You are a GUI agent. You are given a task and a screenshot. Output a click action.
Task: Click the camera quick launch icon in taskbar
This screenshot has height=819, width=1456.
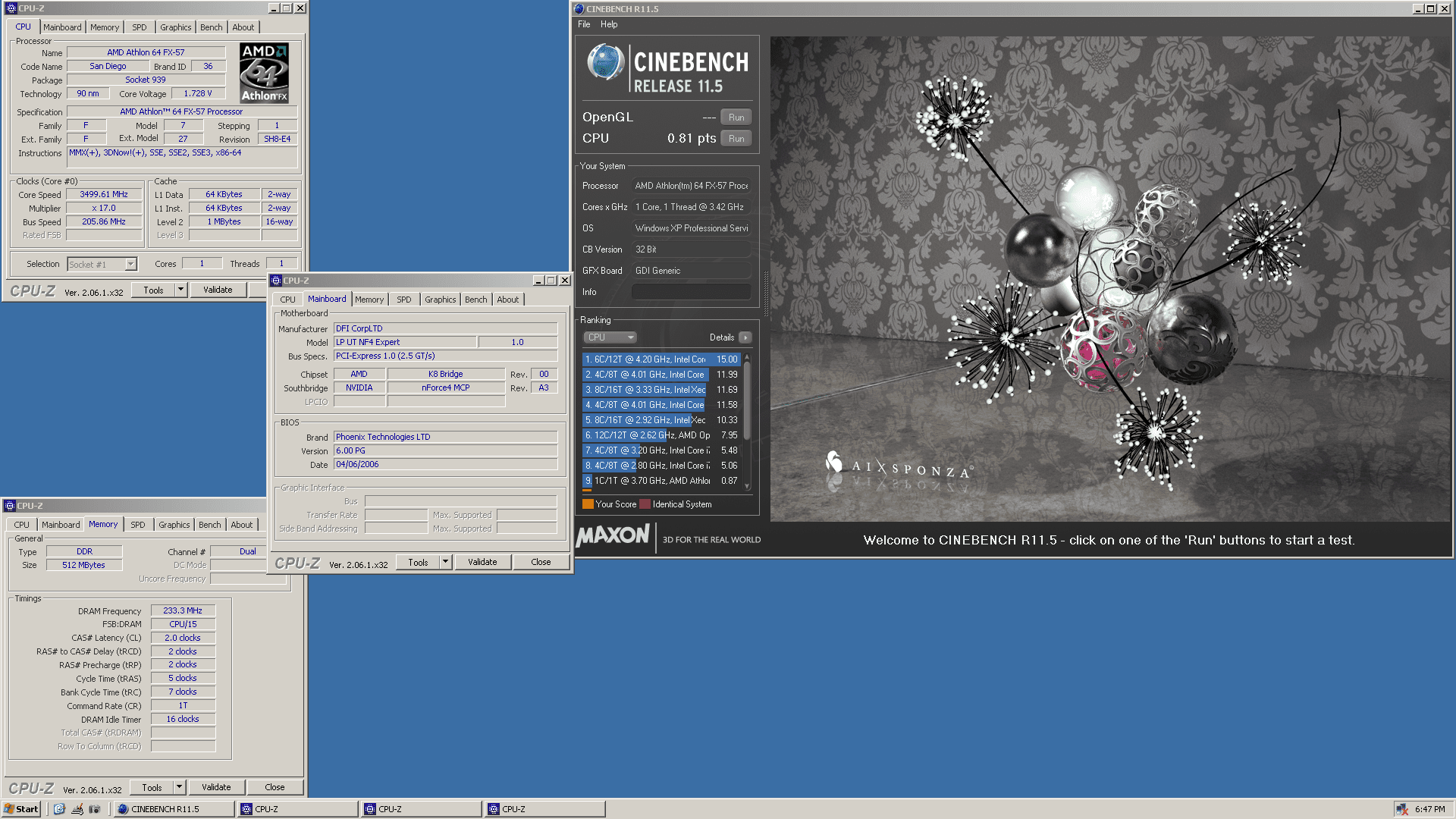[95, 809]
